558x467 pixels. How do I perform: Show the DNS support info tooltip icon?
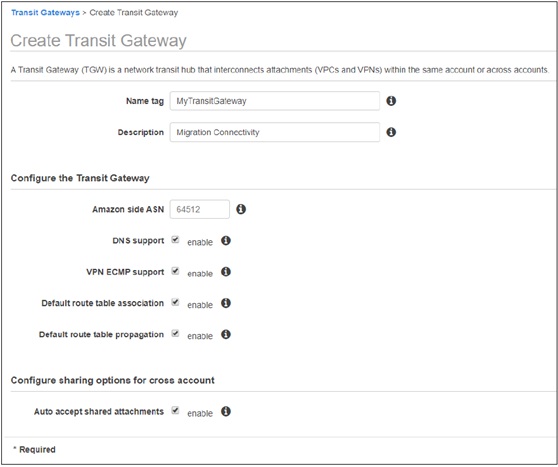[226, 241]
